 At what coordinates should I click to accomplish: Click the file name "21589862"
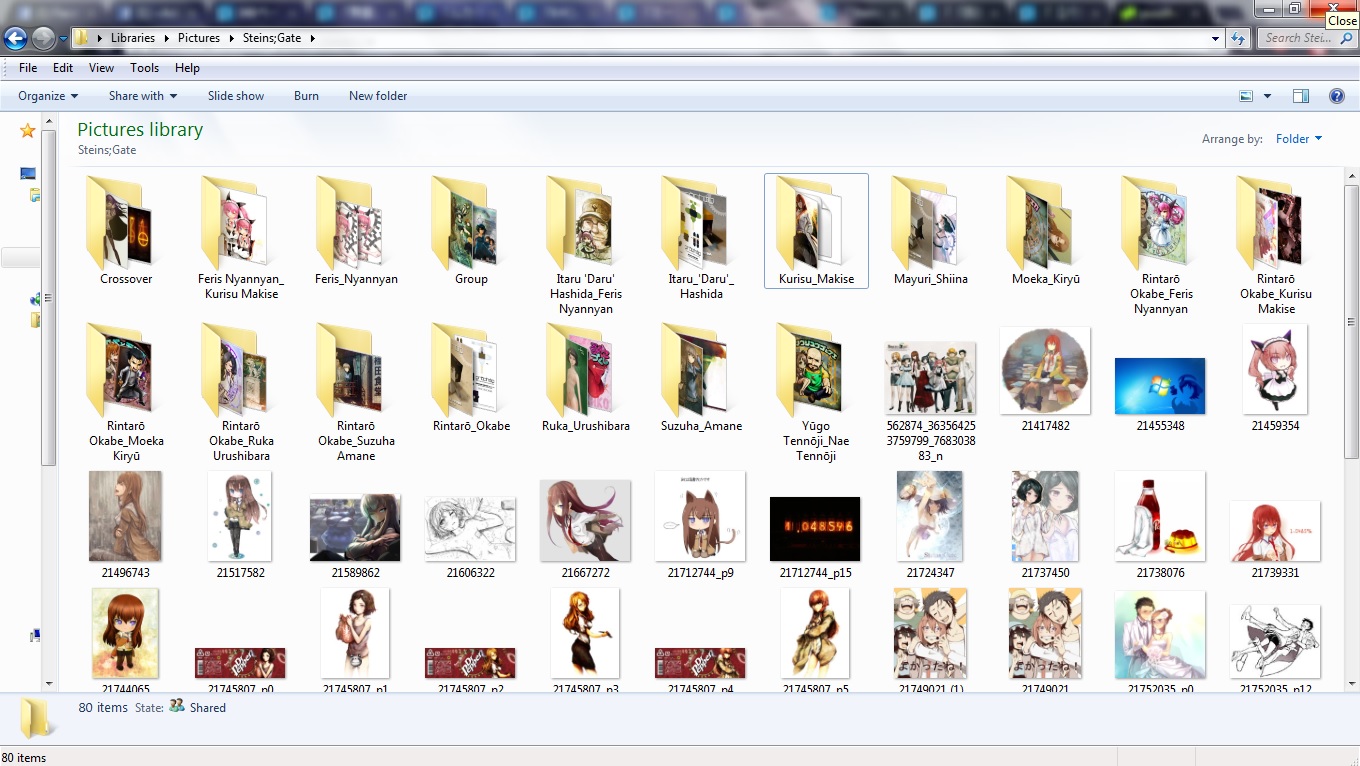[355, 573]
